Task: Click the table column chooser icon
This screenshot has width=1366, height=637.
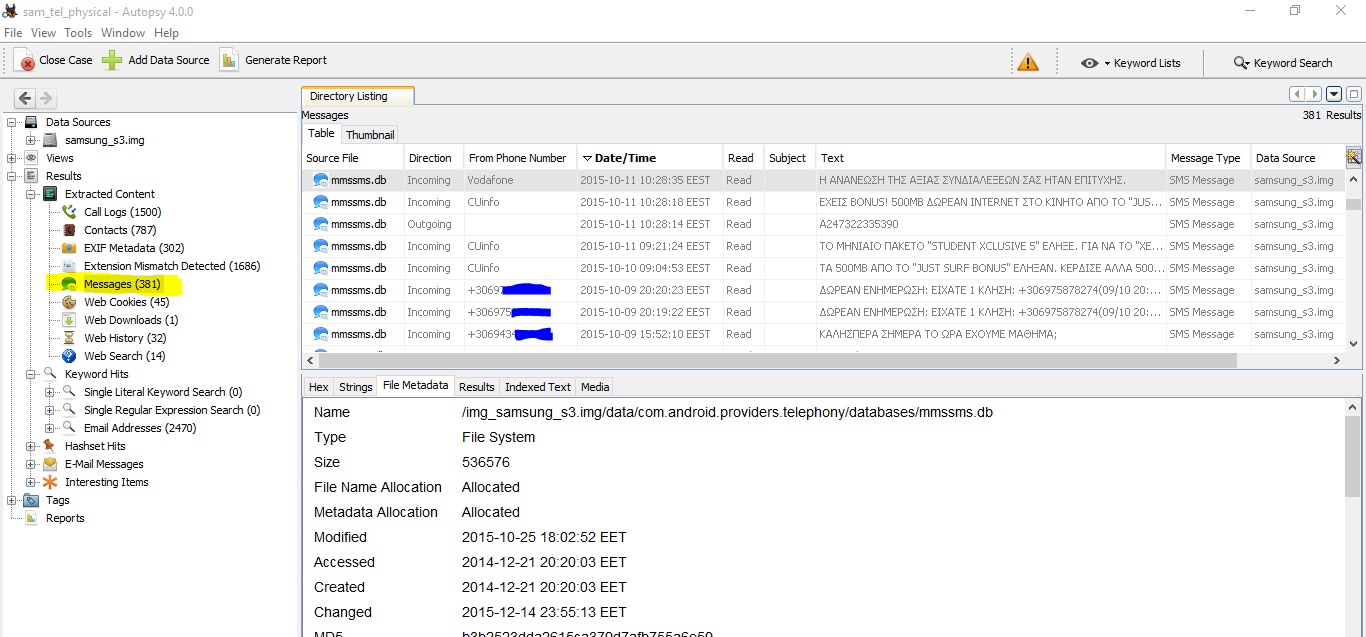Action: pyautogui.click(x=1354, y=157)
